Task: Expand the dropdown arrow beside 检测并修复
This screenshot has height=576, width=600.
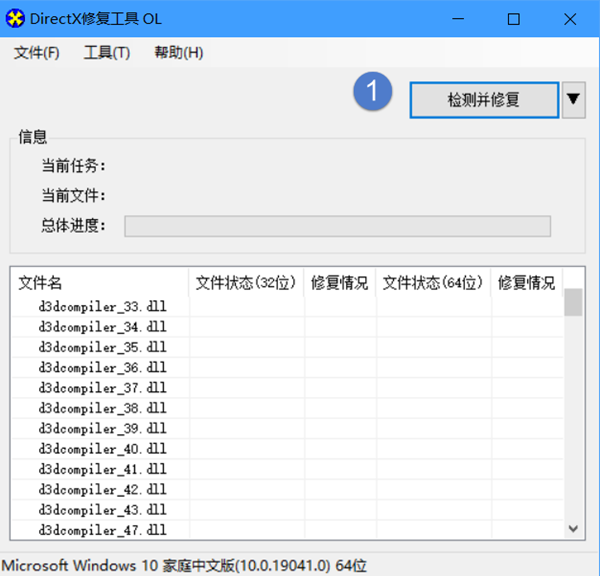Action: click(573, 100)
